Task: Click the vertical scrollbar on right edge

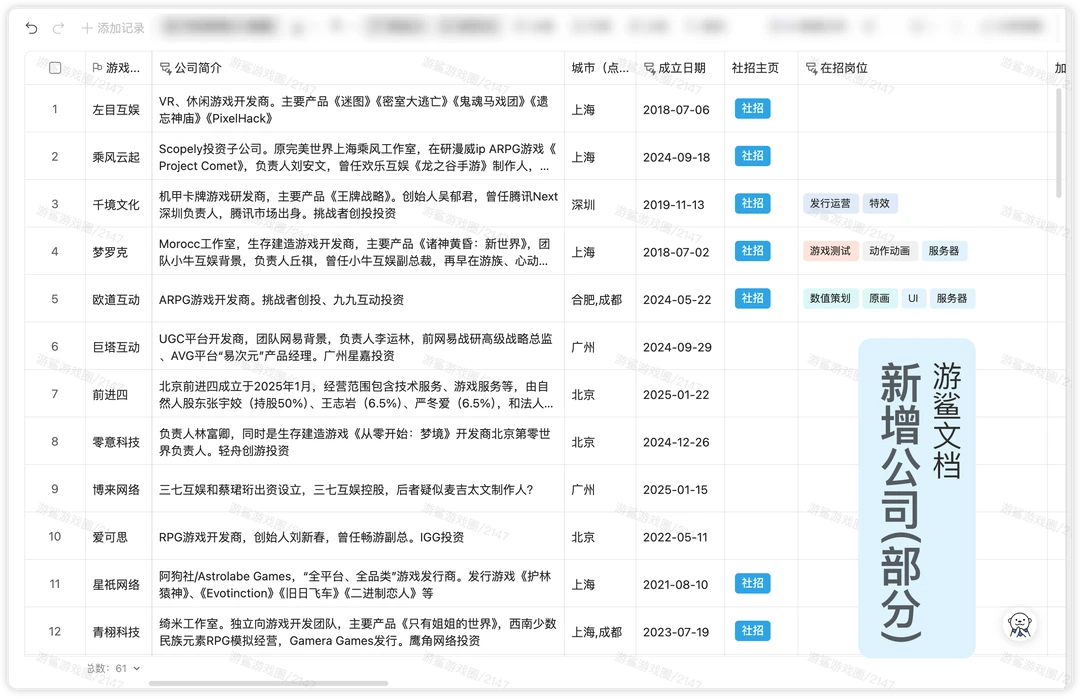Action: tap(1059, 143)
